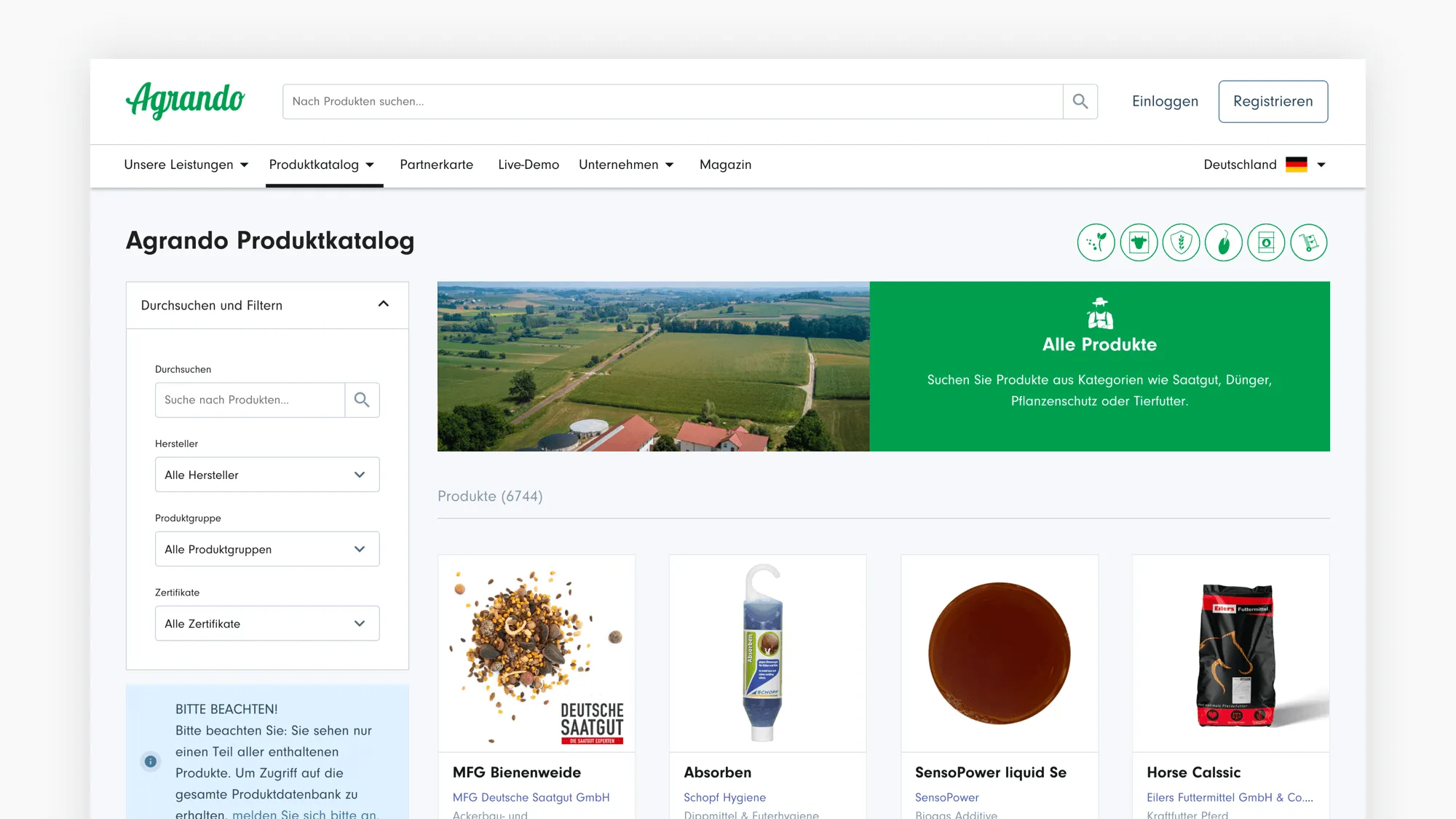Open the MFG Bienenweide product image
1456x819 pixels.
point(537,654)
